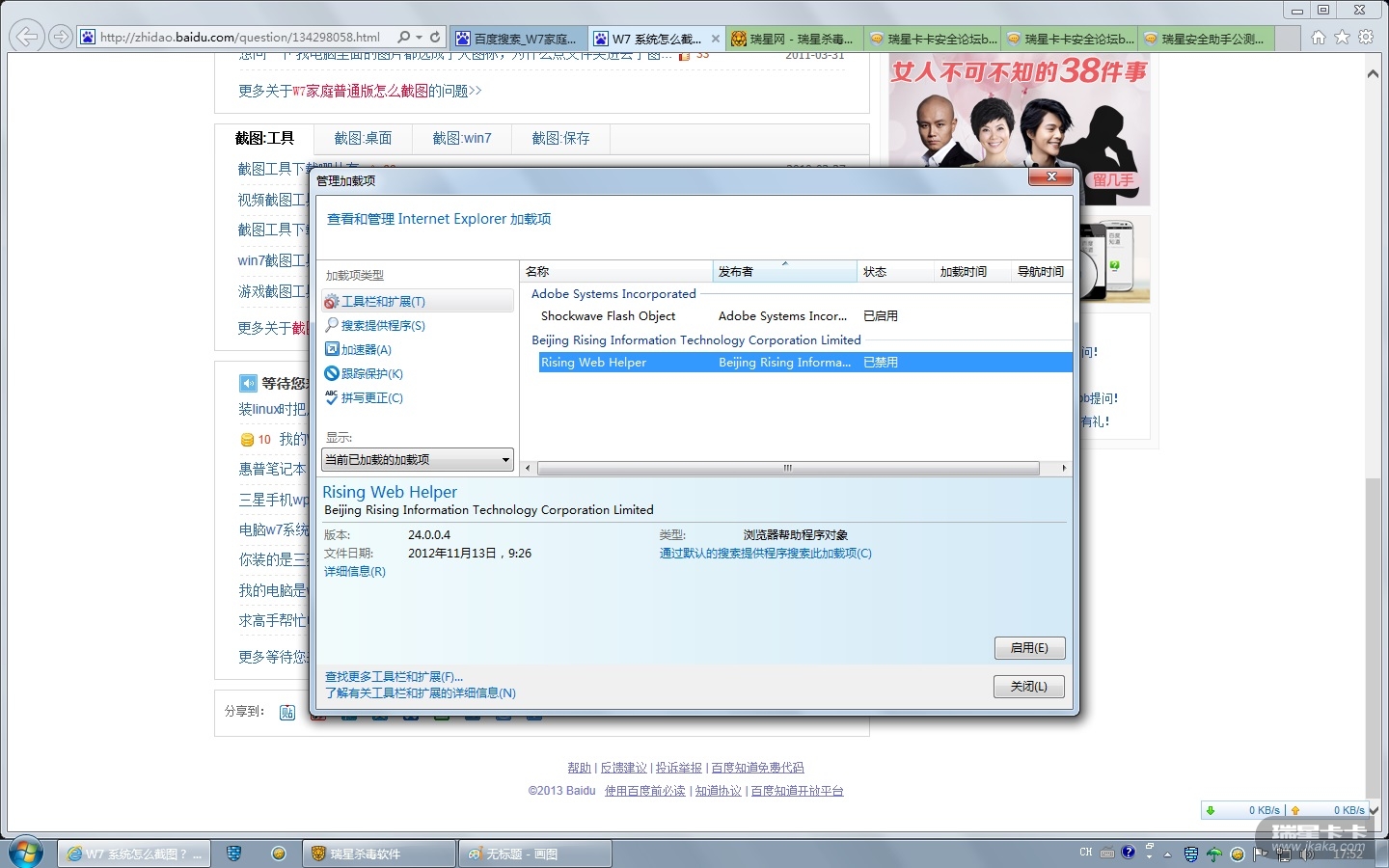Click the tray help question mark icon
Screen dimensions: 1389x868
pos(1128,853)
